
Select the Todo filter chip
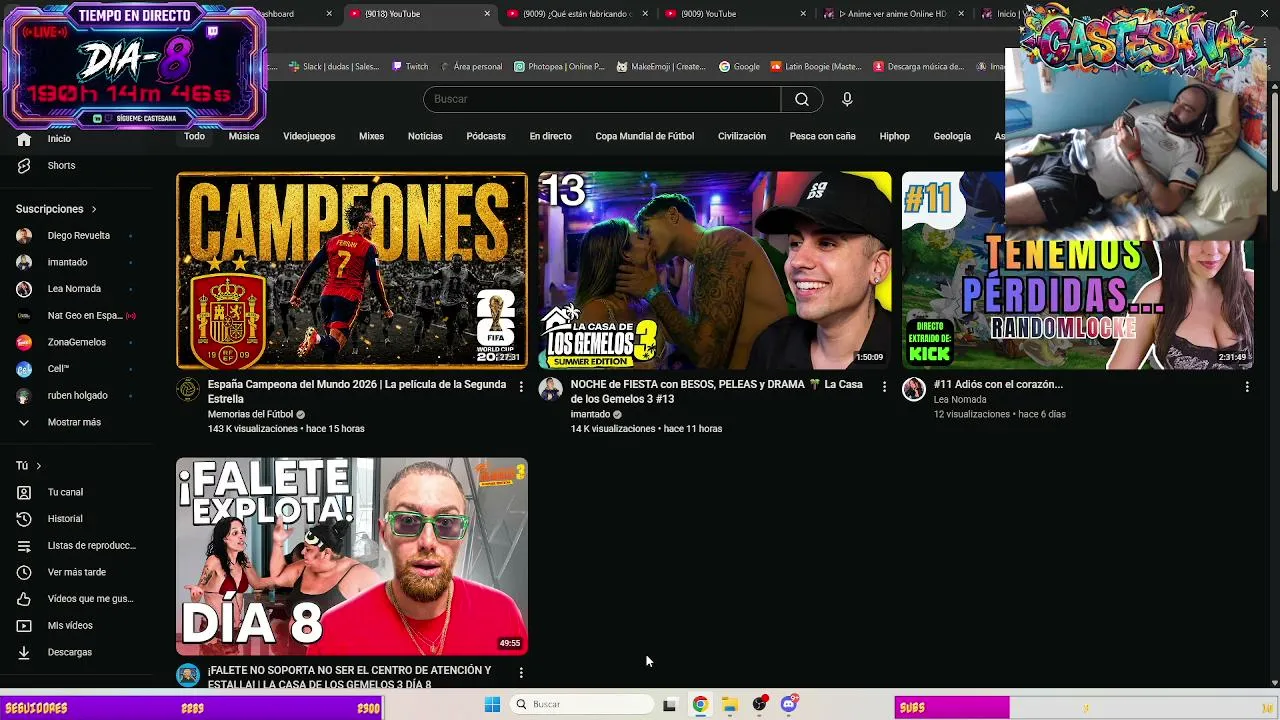[194, 136]
